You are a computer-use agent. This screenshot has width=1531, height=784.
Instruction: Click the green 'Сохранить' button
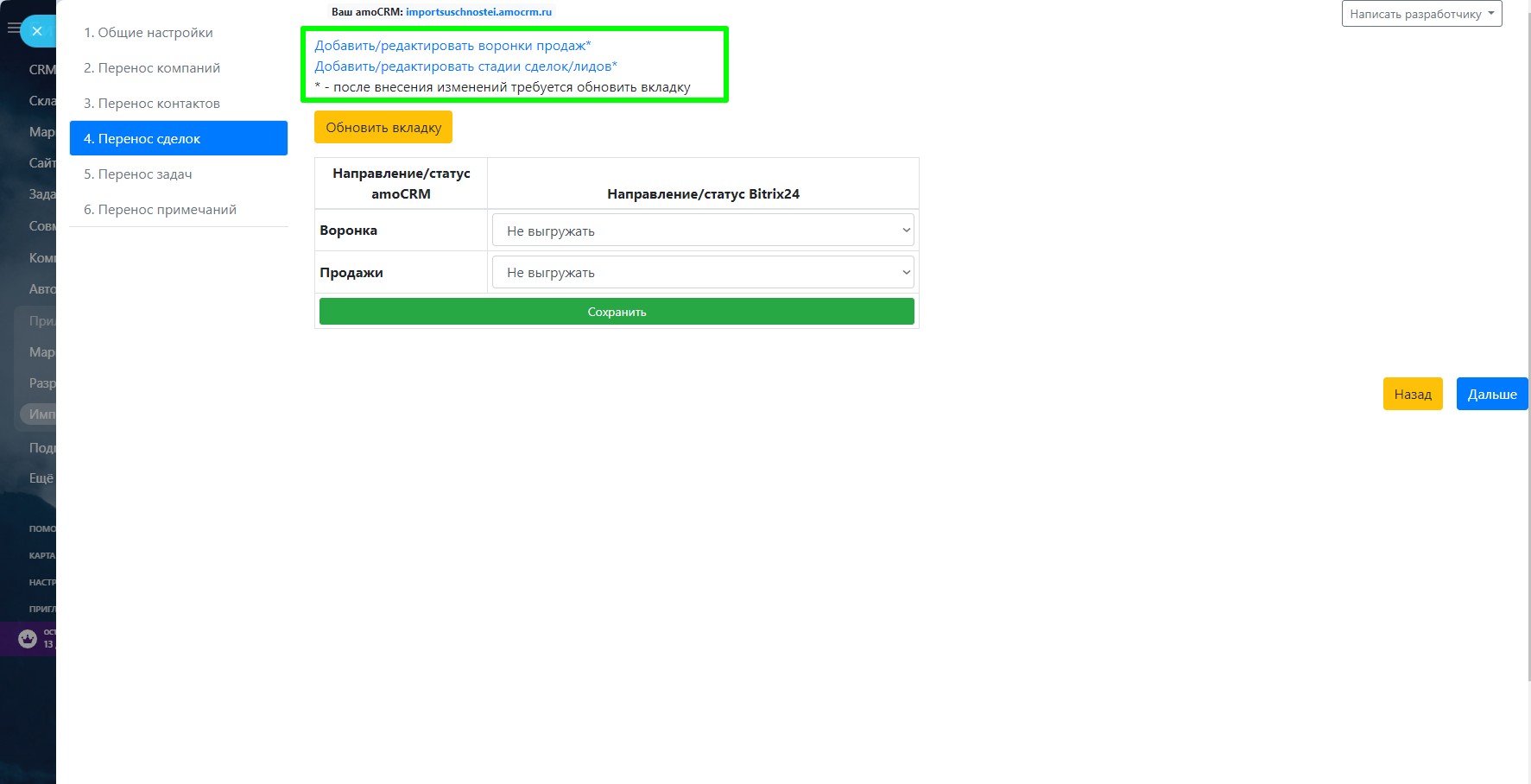click(617, 312)
